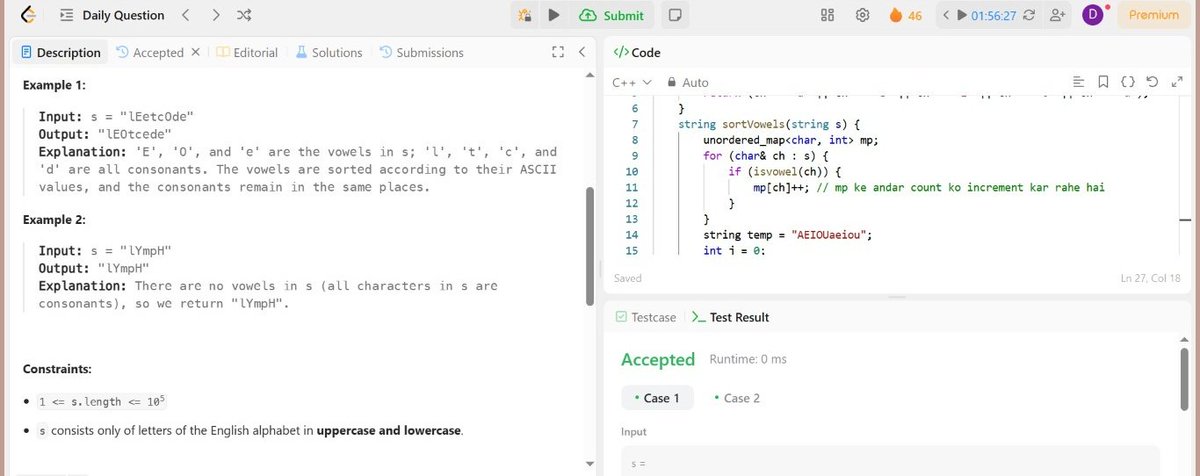Screen dimensions: 1200x476
Task: Open the Editorial tab
Action: (x=247, y=52)
